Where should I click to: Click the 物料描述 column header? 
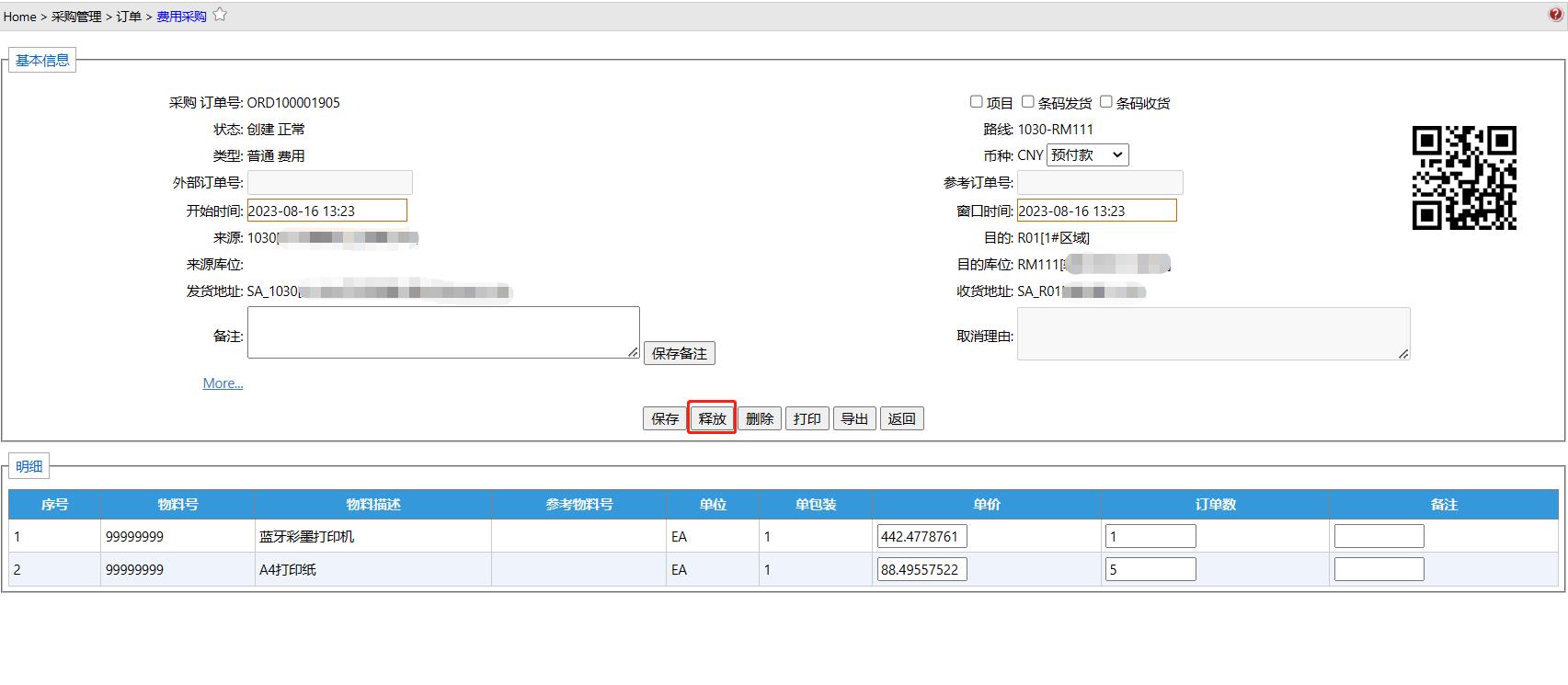pyautogui.click(x=372, y=504)
